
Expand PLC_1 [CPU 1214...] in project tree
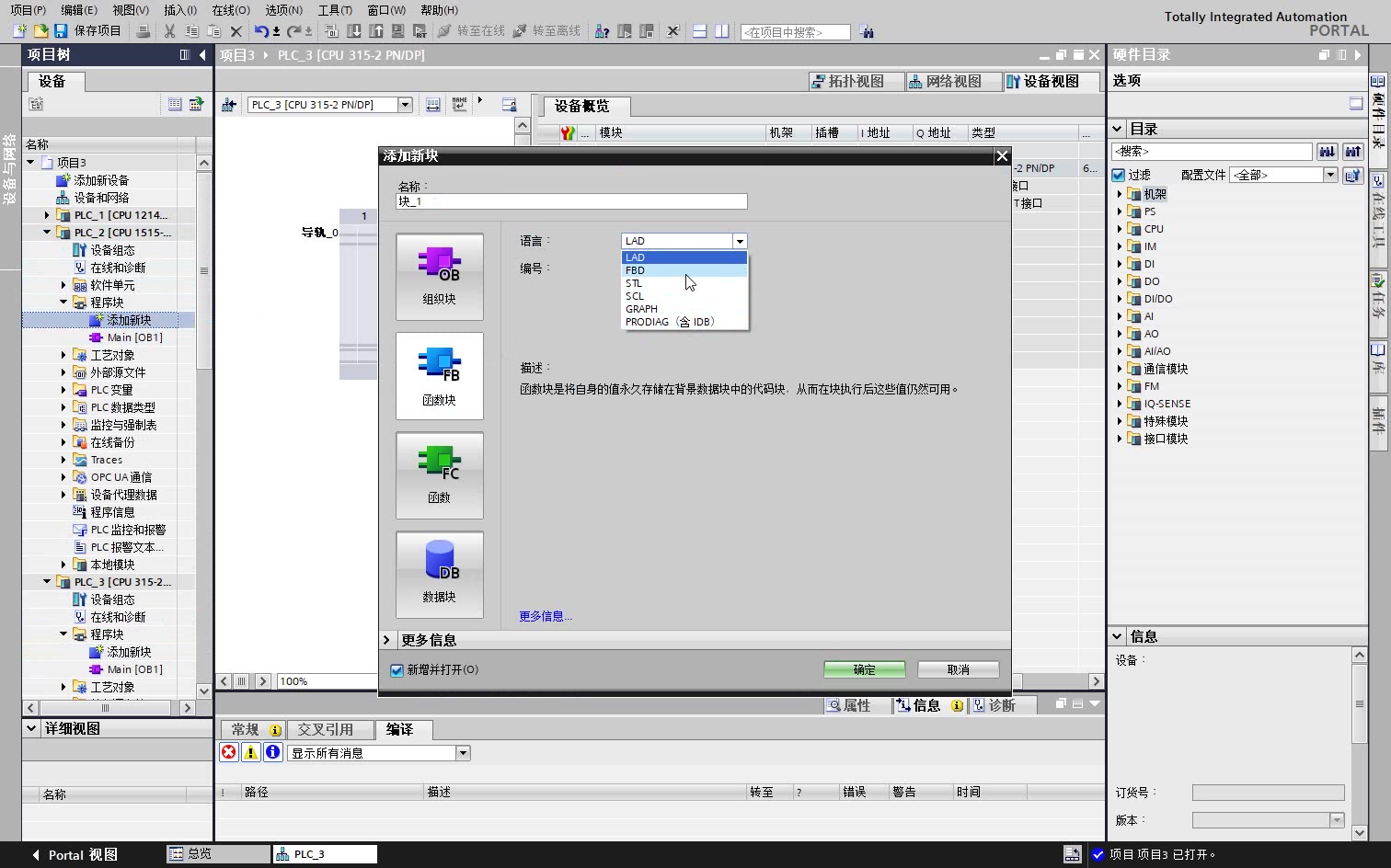46,214
